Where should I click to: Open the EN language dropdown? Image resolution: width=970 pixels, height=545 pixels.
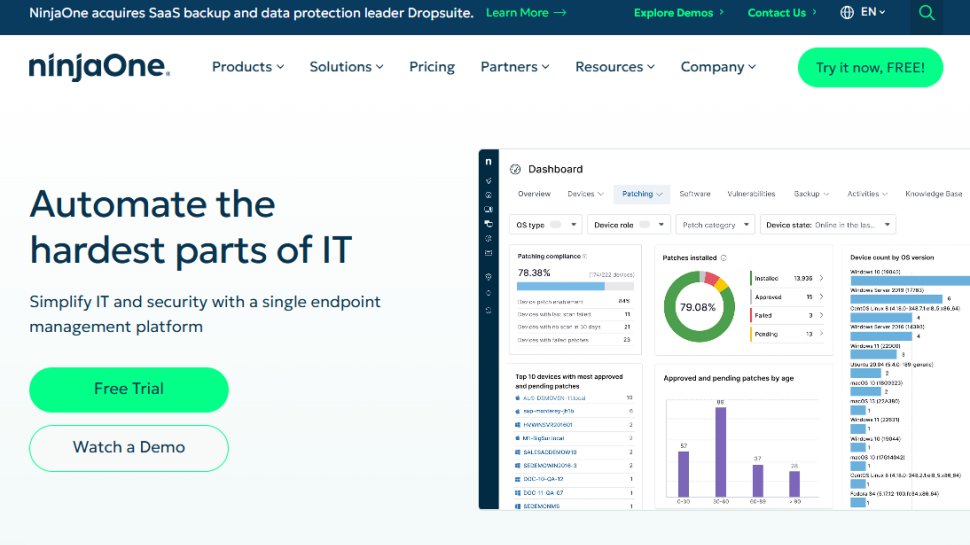pyautogui.click(x=873, y=12)
